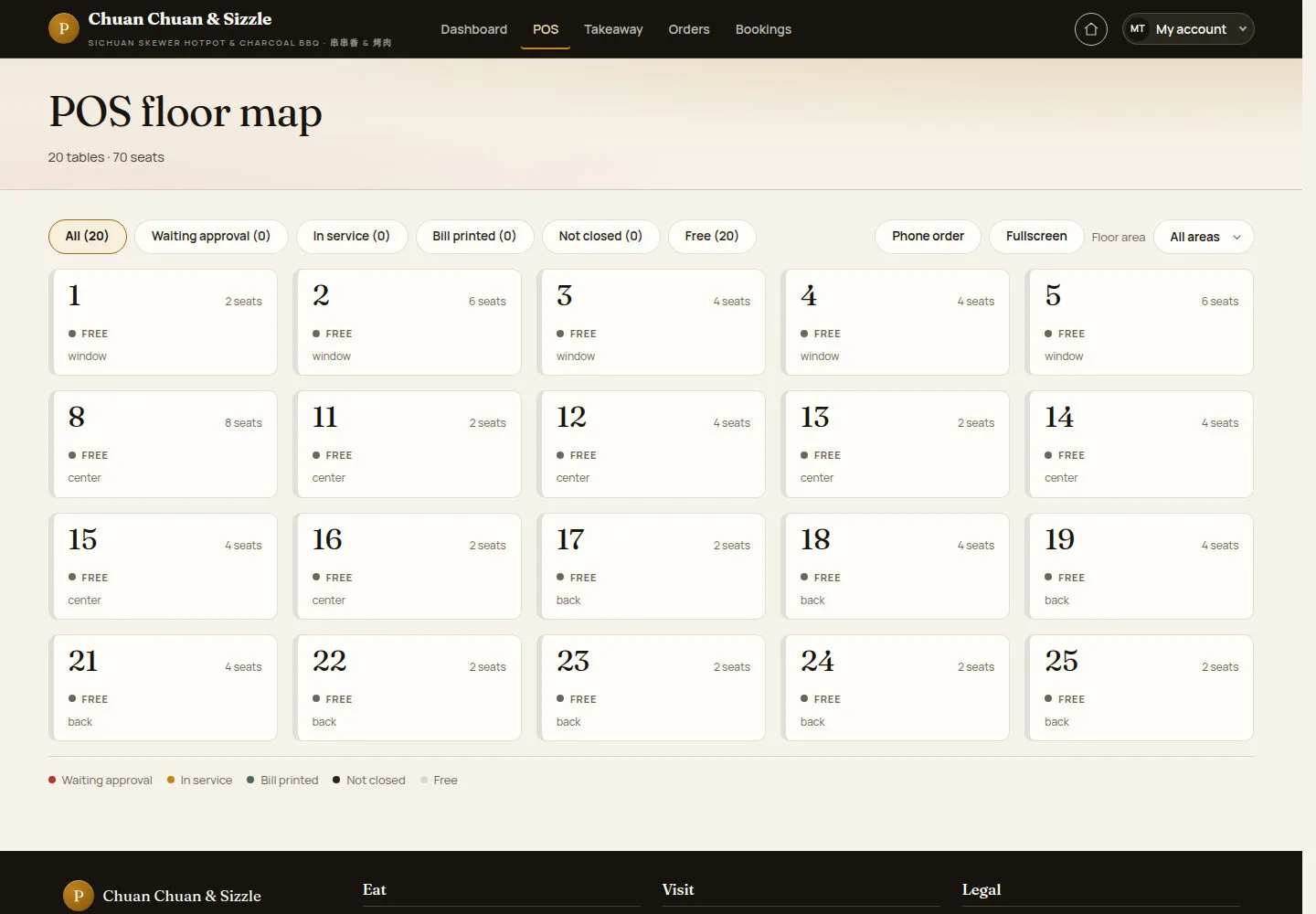Click the red Waiting approval legend dot
Viewport: 1316px width, 914px height.
pos(52,780)
